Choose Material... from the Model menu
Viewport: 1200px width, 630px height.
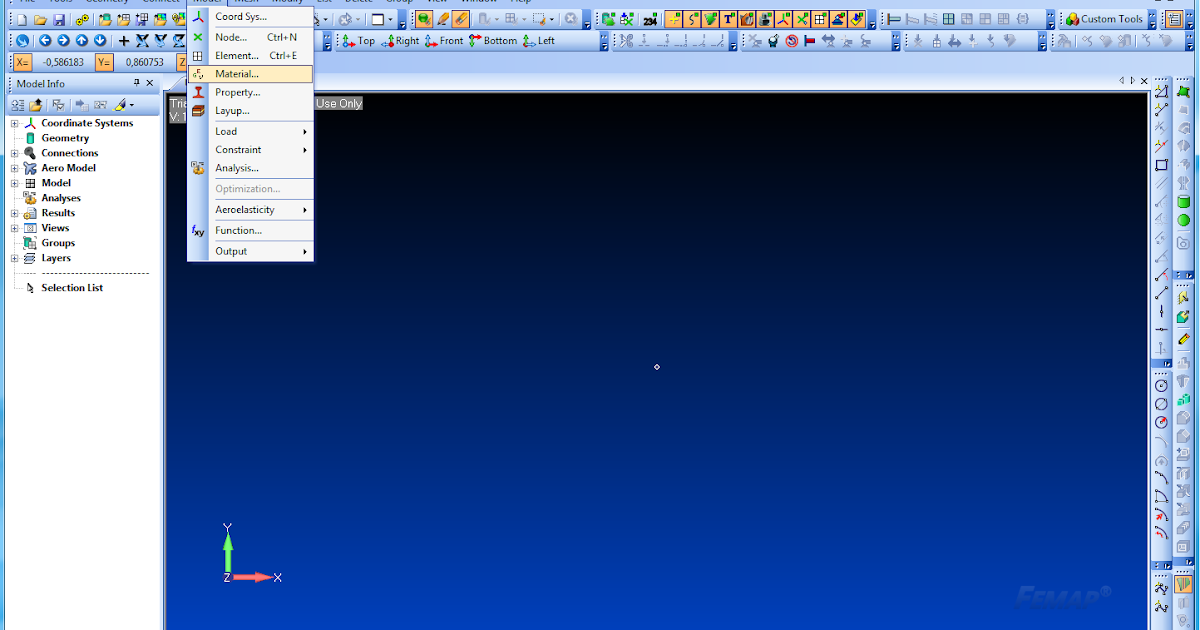(238, 73)
